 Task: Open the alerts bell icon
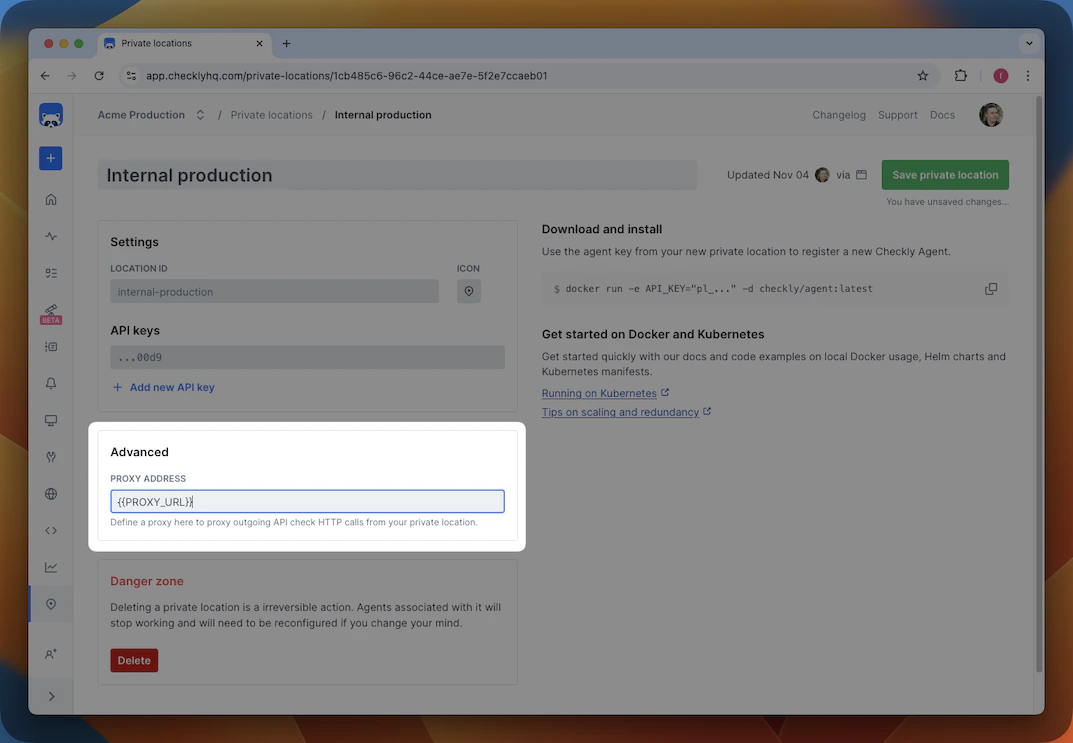[51, 383]
